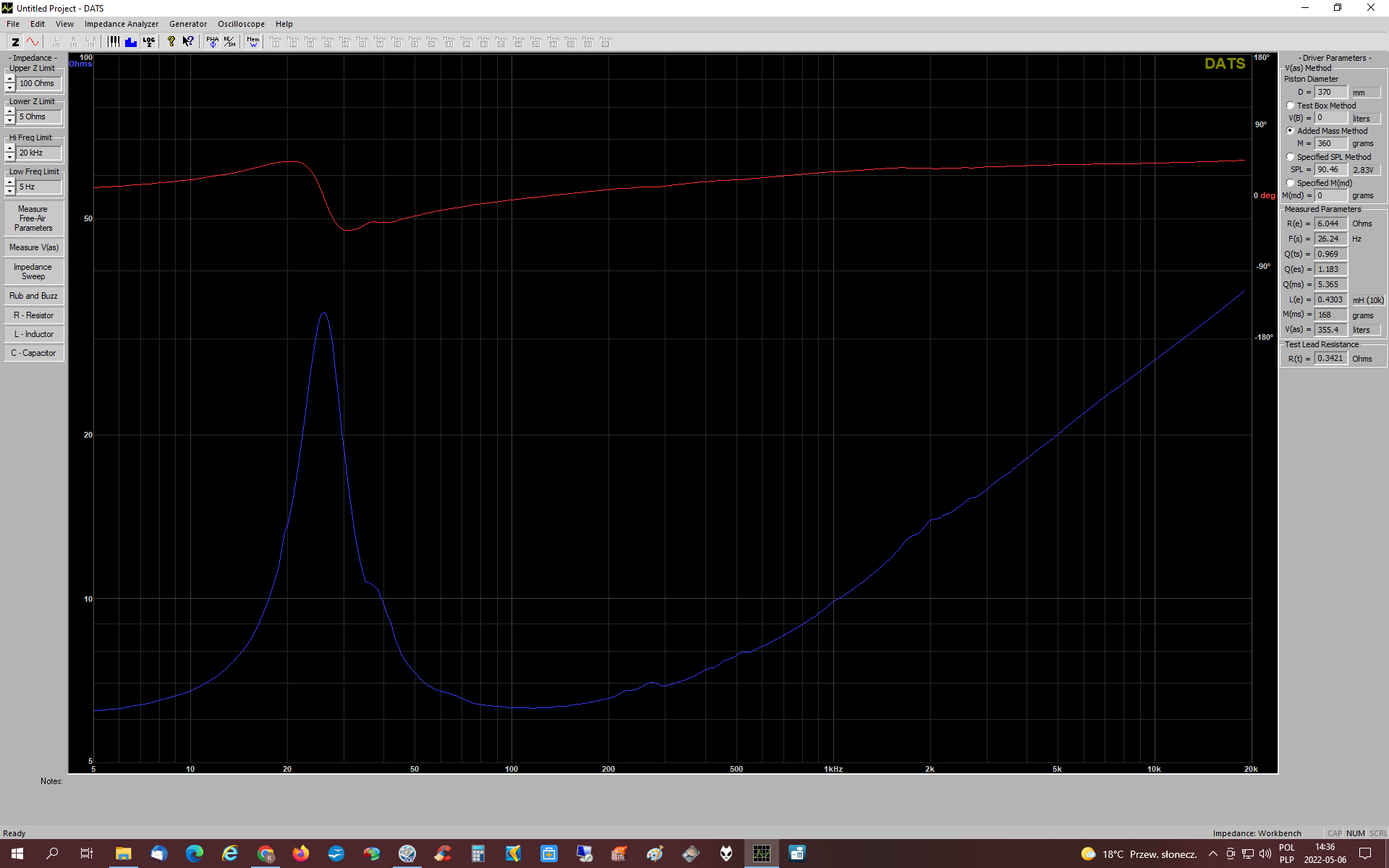Open the View menu

(64, 24)
